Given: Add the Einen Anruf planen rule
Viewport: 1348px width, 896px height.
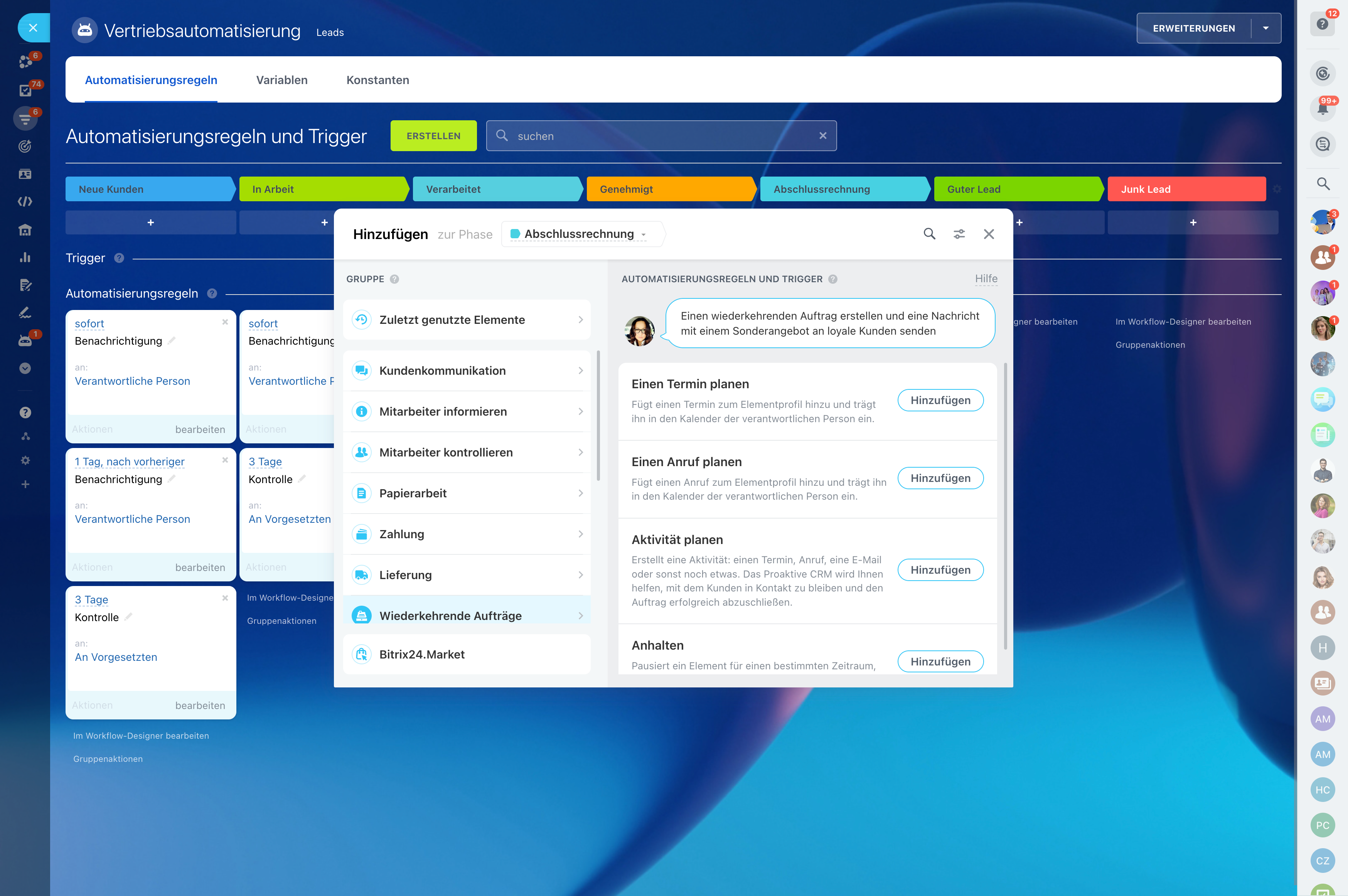Looking at the screenshot, I should (940, 478).
